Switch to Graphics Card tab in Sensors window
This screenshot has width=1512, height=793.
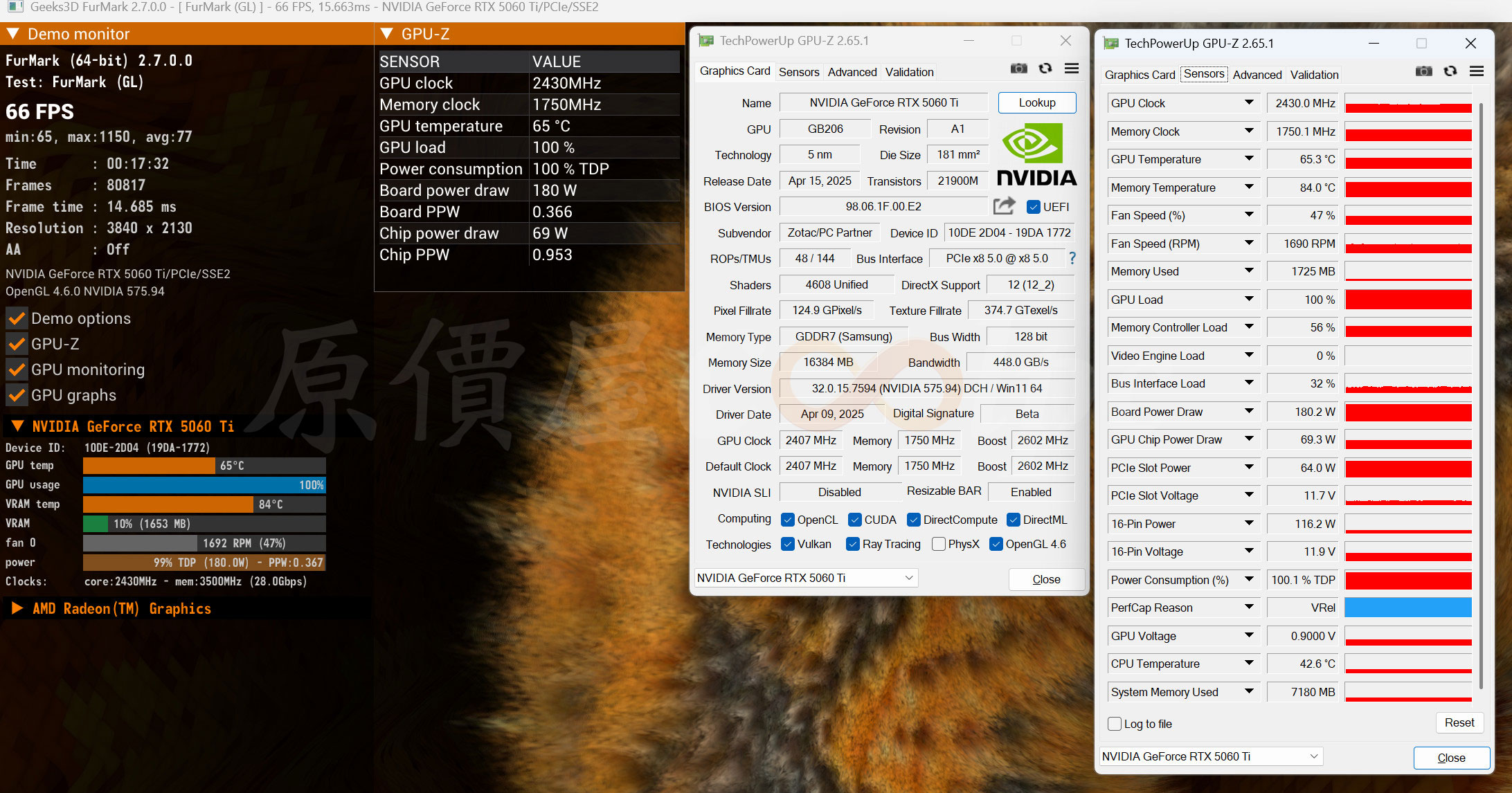point(1140,75)
